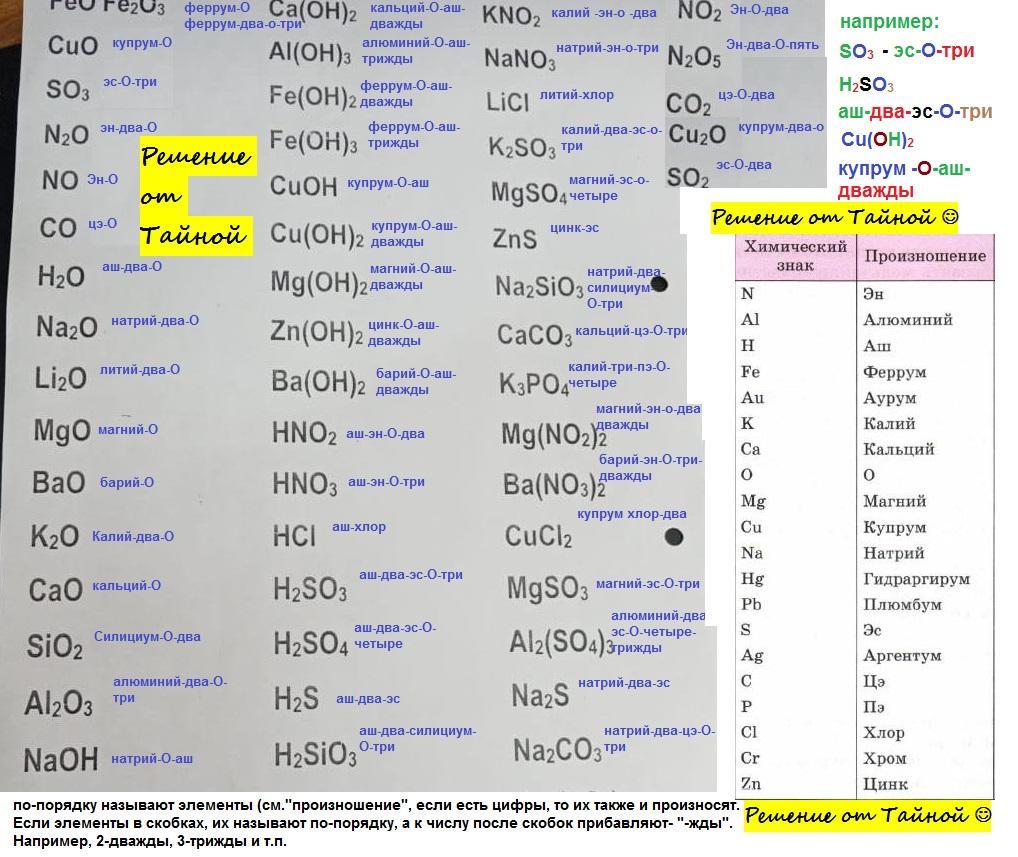Click the CuCl2 formula
This screenshot has height=857, width=1018.
pos(539,536)
